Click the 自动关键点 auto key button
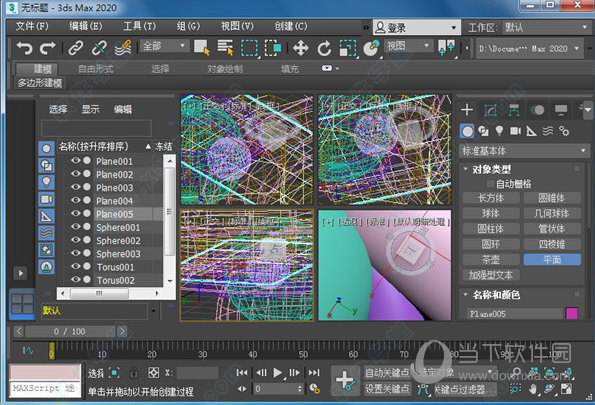Viewport: 595px width, 405px height. [387, 373]
